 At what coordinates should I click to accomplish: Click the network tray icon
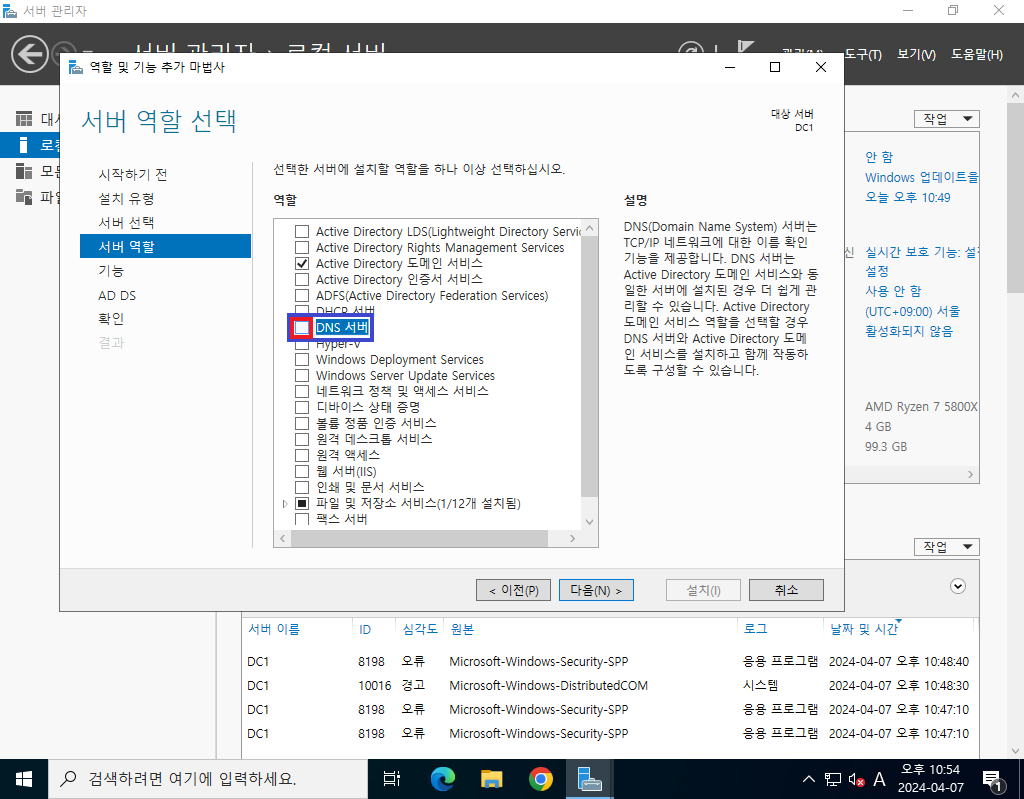coord(832,779)
